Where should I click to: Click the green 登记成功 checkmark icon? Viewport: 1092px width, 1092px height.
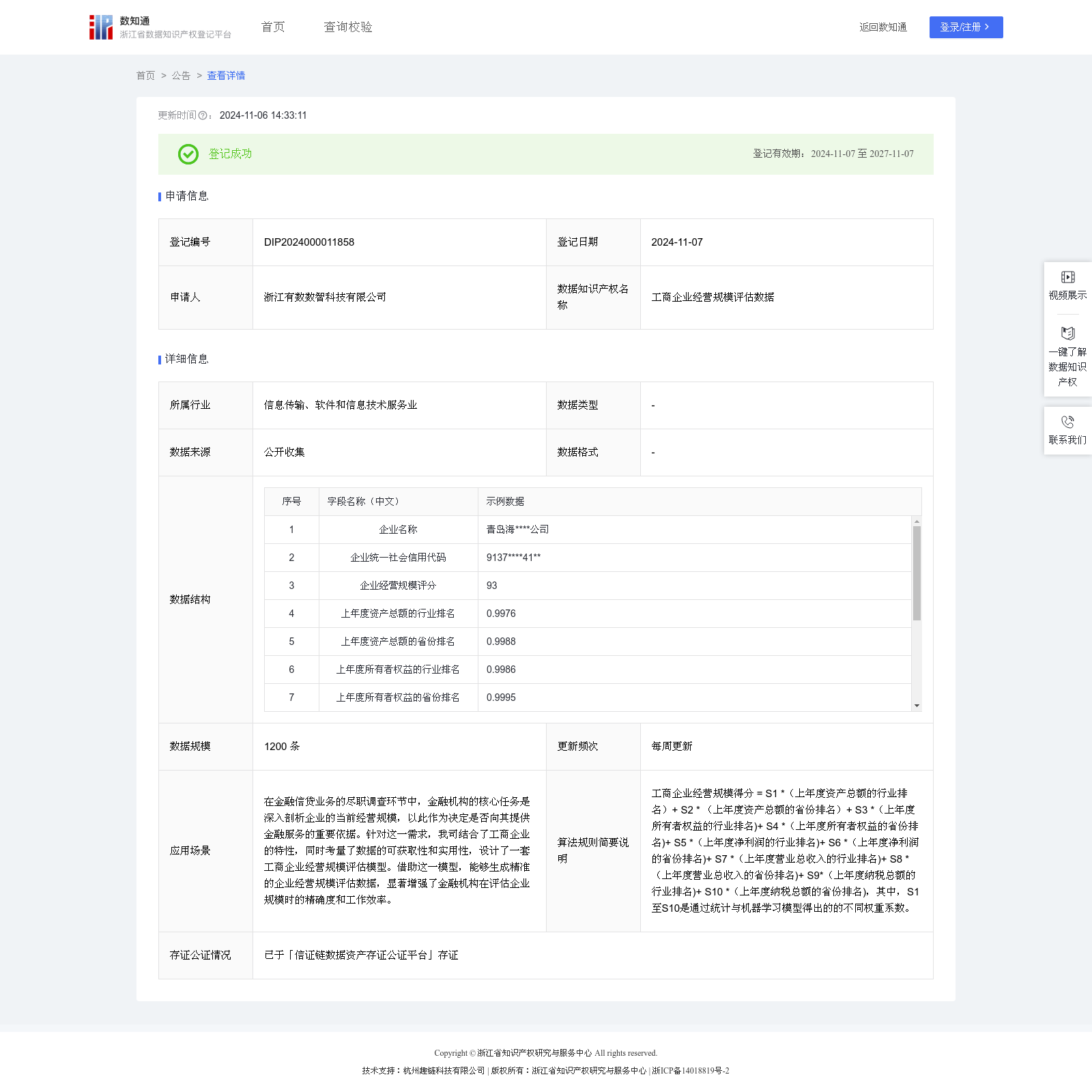tap(188, 154)
